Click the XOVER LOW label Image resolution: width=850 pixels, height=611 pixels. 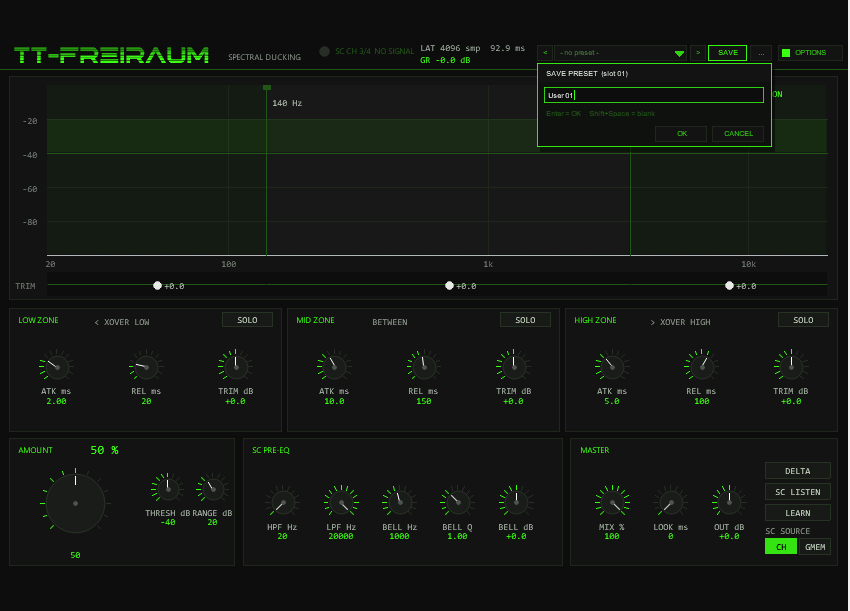122,322
